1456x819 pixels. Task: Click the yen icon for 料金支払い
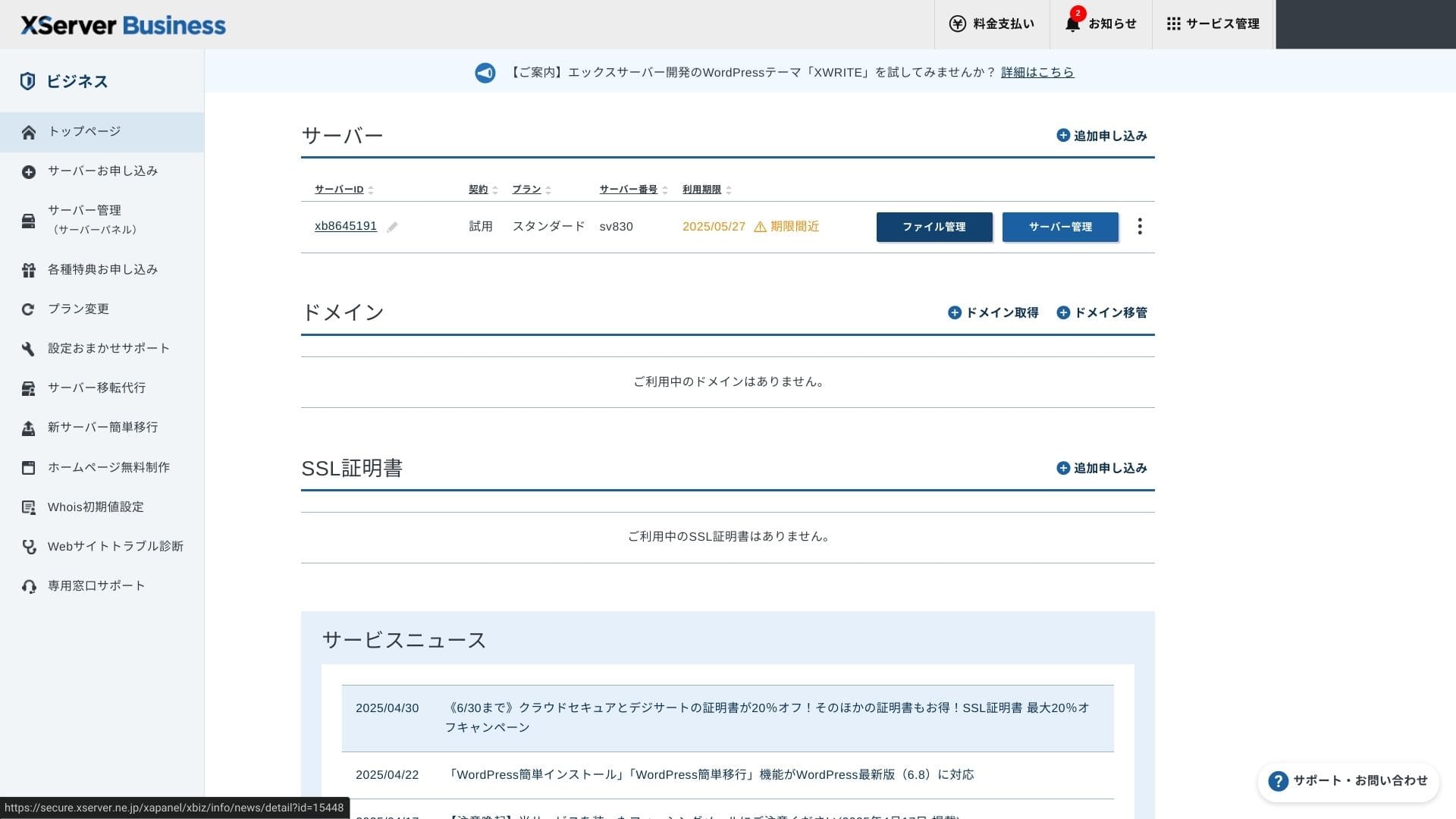[958, 24]
